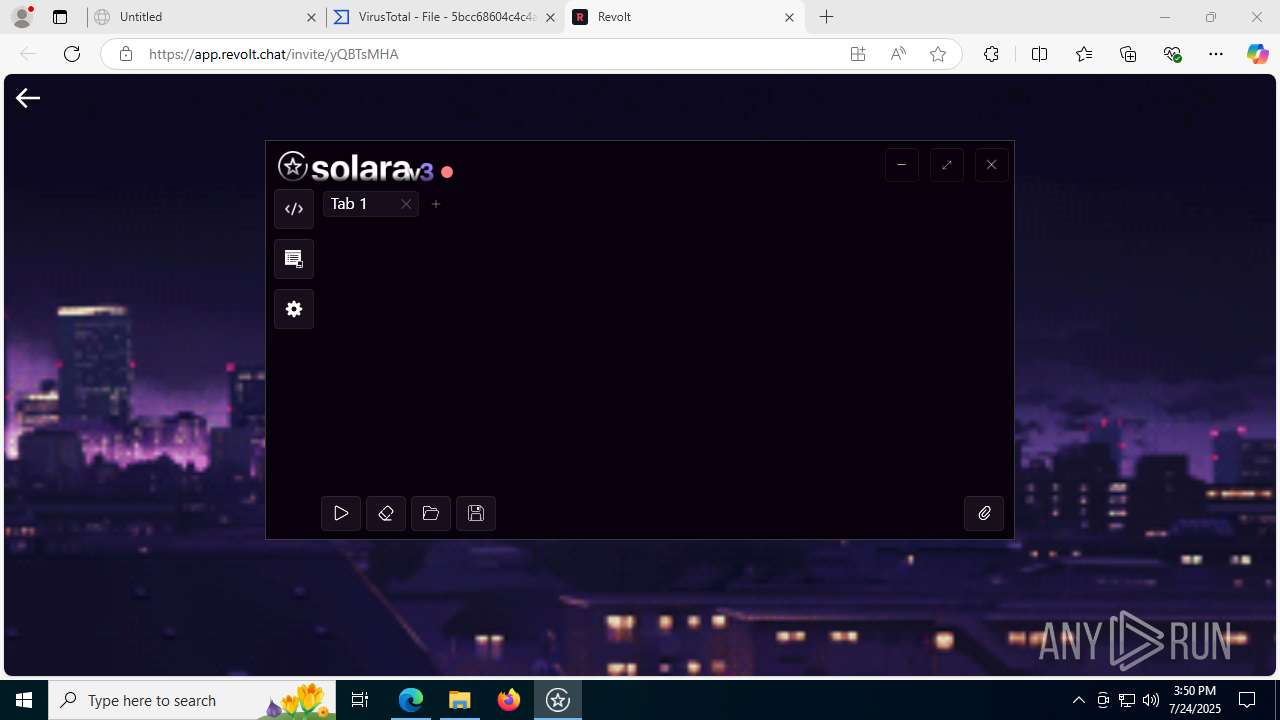Save script with the floppy disk icon
1280x720 pixels.
click(476, 513)
